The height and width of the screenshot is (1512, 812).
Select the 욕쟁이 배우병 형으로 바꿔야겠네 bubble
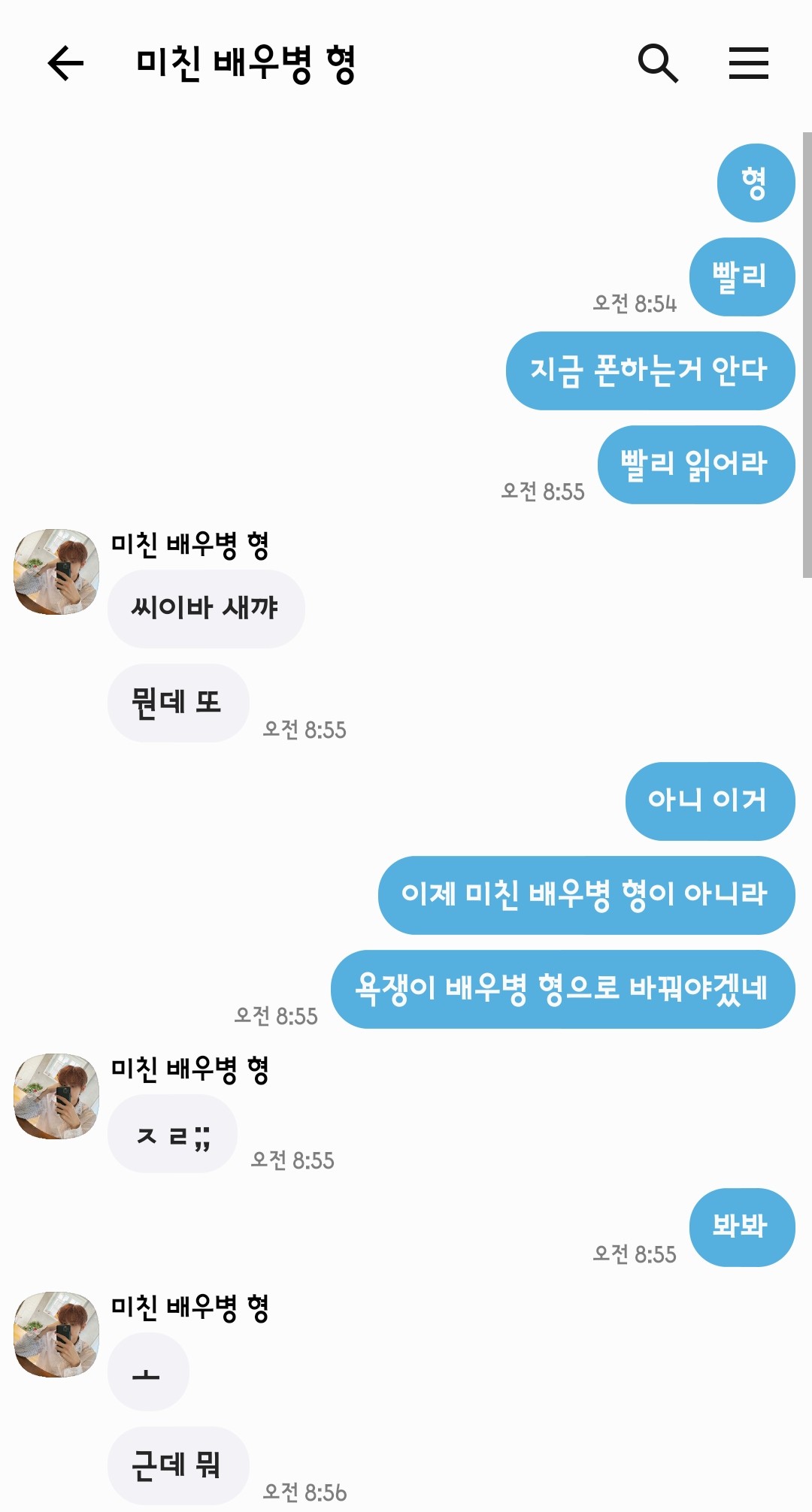(563, 989)
